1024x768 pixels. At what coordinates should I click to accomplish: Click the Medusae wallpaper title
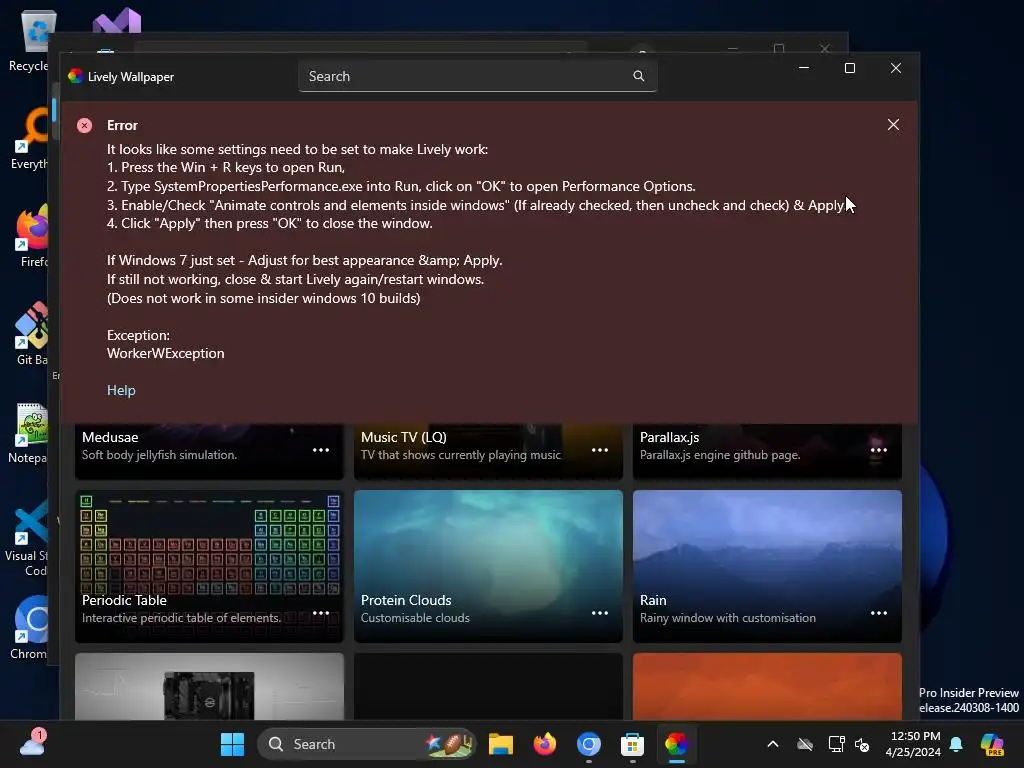[x=110, y=437]
